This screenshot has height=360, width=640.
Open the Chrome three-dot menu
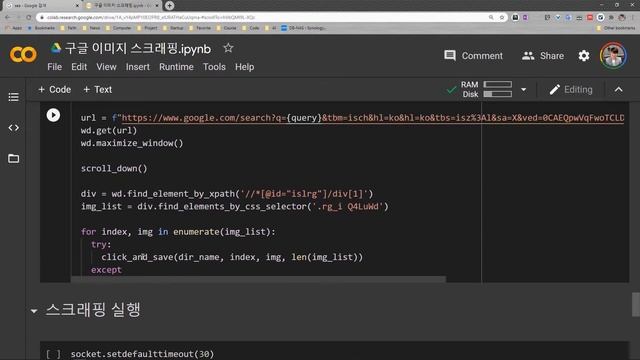click(x=633, y=17)
